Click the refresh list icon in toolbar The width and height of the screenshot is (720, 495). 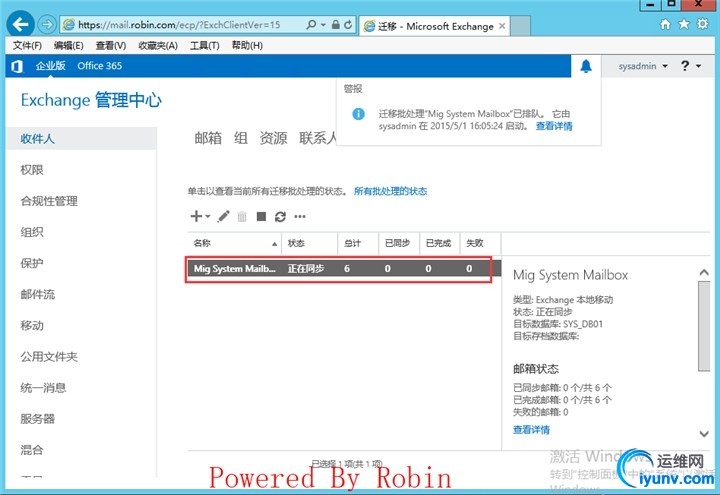(280, 216)
